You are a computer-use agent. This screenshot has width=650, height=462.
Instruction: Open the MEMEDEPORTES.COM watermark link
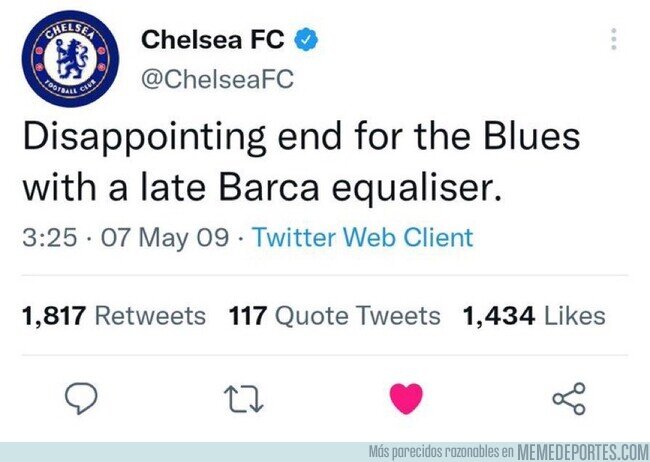583,452
